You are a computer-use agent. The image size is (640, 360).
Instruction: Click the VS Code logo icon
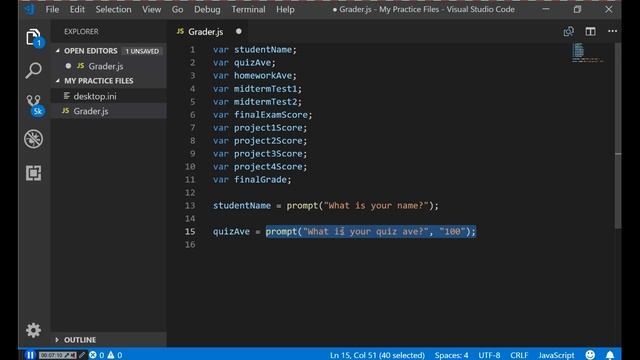(x=29, y=9)
